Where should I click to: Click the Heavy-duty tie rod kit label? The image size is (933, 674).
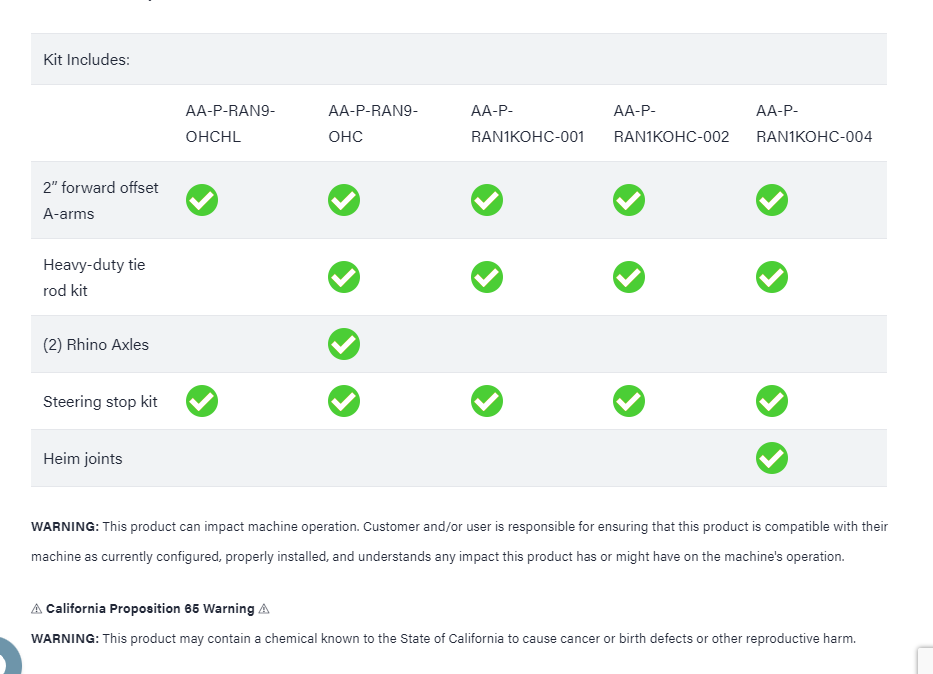click(x=94, y=277)
